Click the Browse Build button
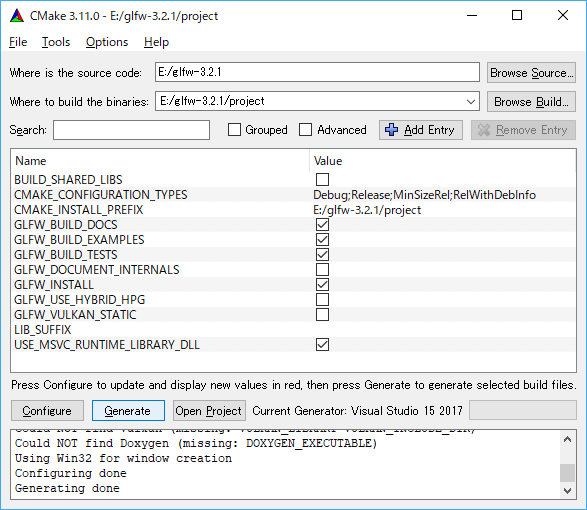587x510 pixels. (x=531, y=101)
